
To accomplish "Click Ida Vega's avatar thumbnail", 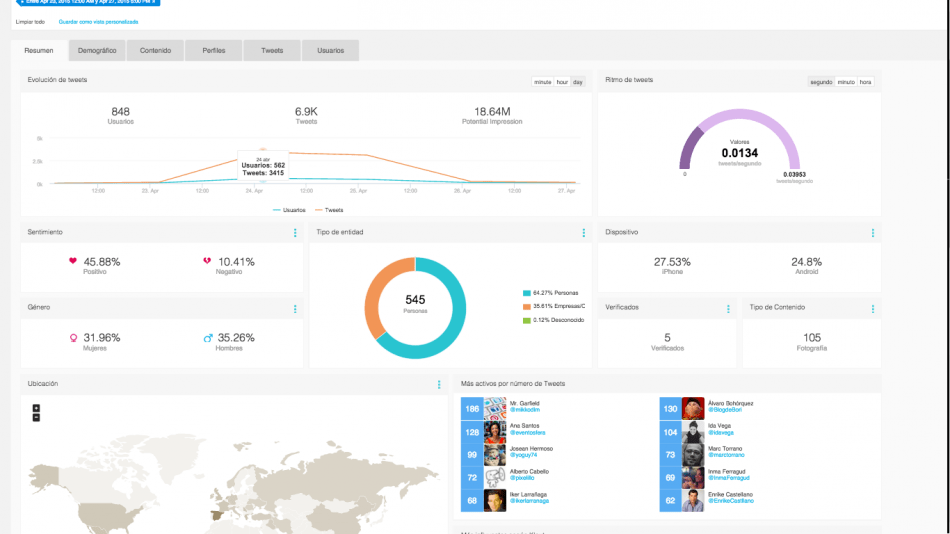I will tap(693, 432).
